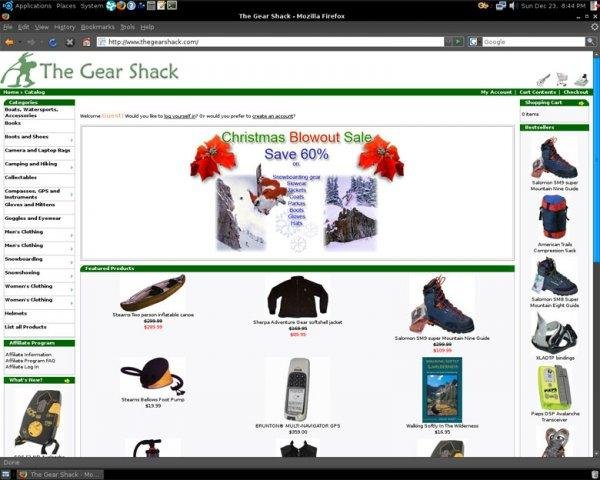Open American Trails Compression Sack bestseller image
Screen dimensions: 600x480
pyautogui.click(x=554, y=217)
